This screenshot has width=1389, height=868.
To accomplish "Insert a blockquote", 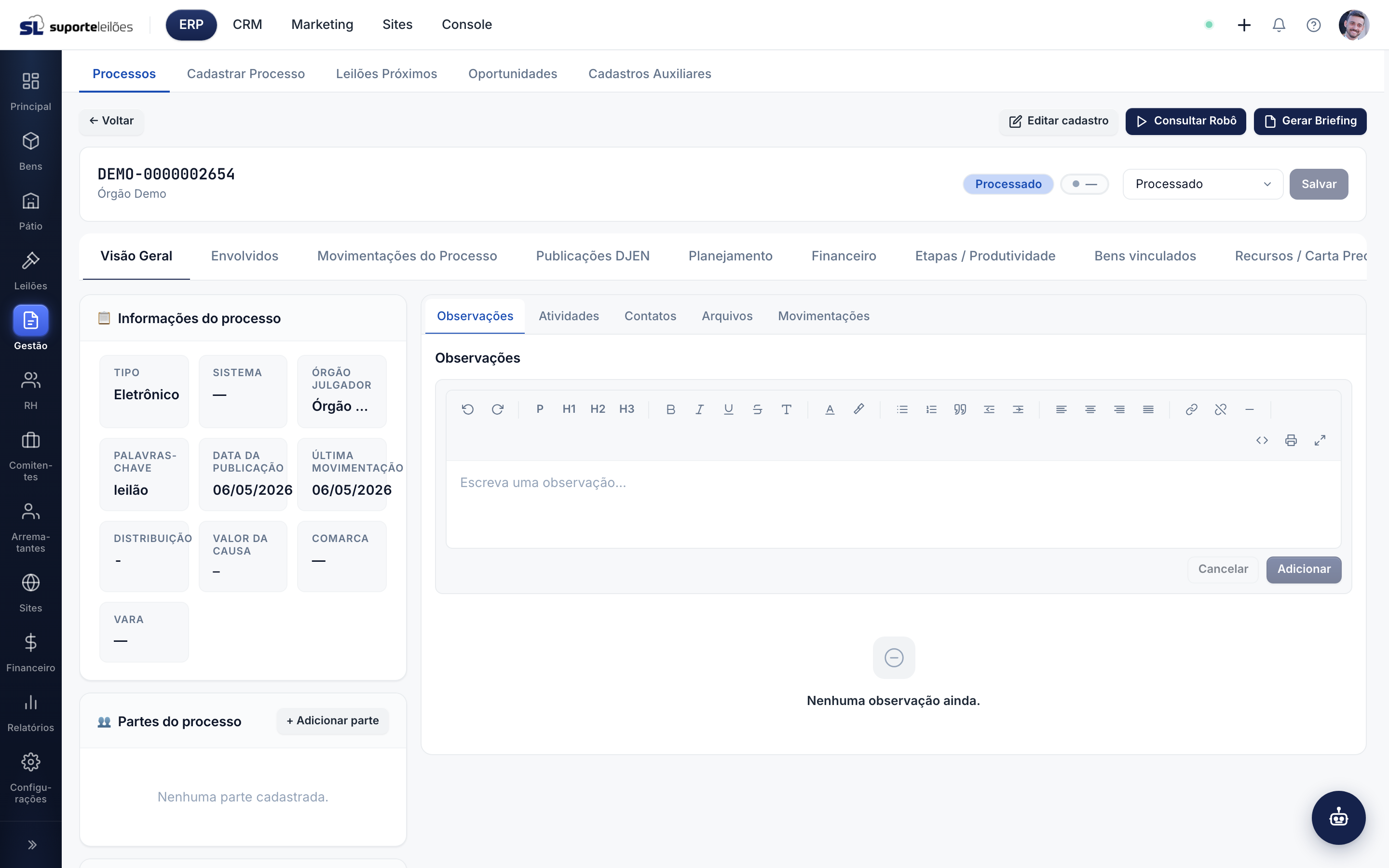I will pyautogui.click(x=960, y=409).
